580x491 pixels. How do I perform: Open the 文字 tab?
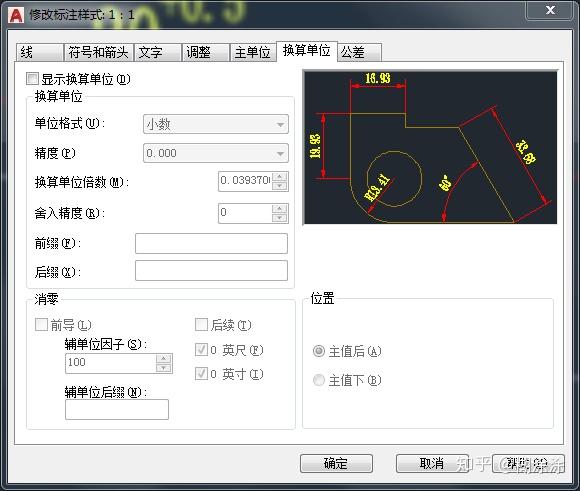click(158, 52)
